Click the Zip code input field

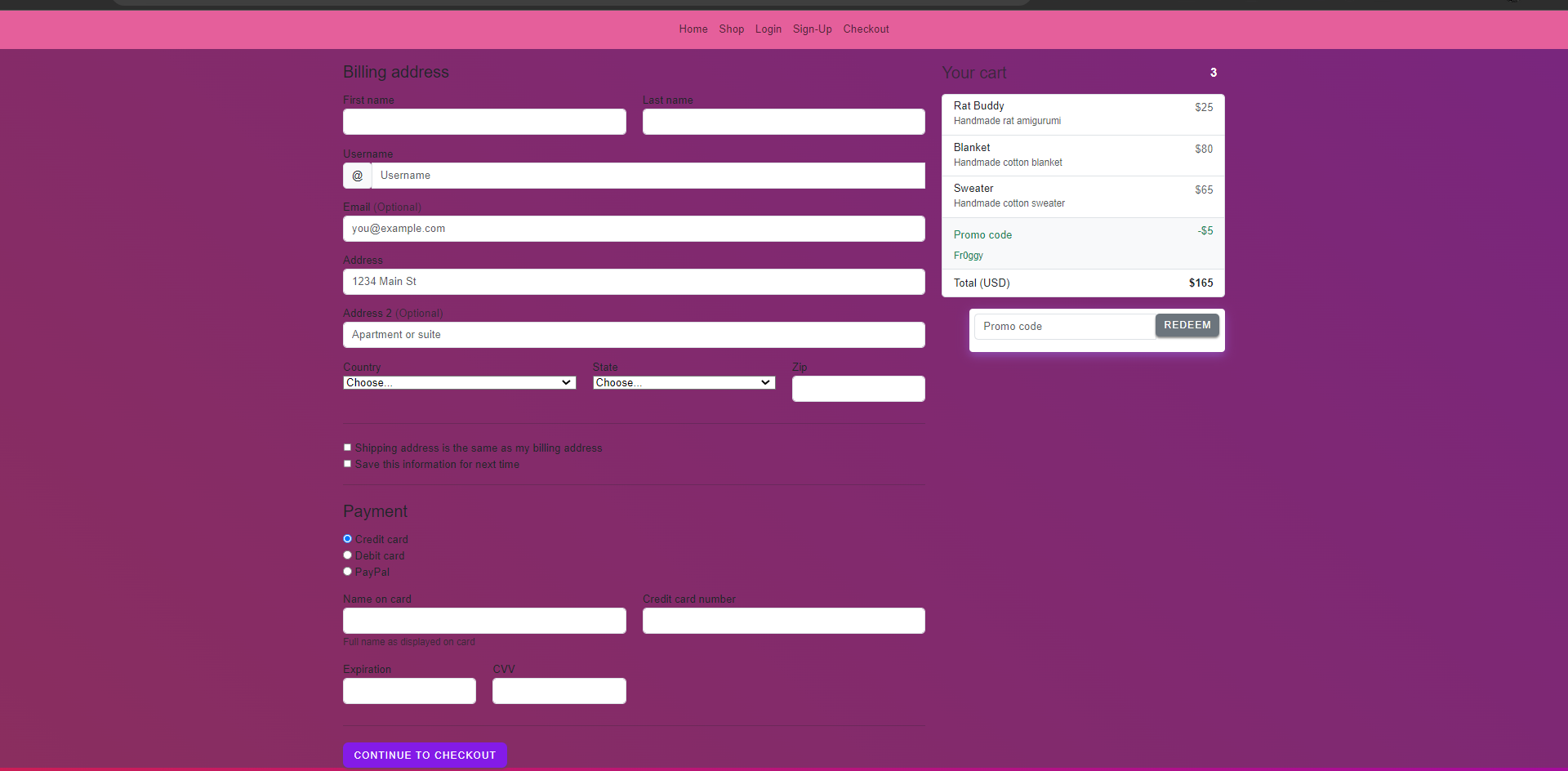[x=857, y=388]
